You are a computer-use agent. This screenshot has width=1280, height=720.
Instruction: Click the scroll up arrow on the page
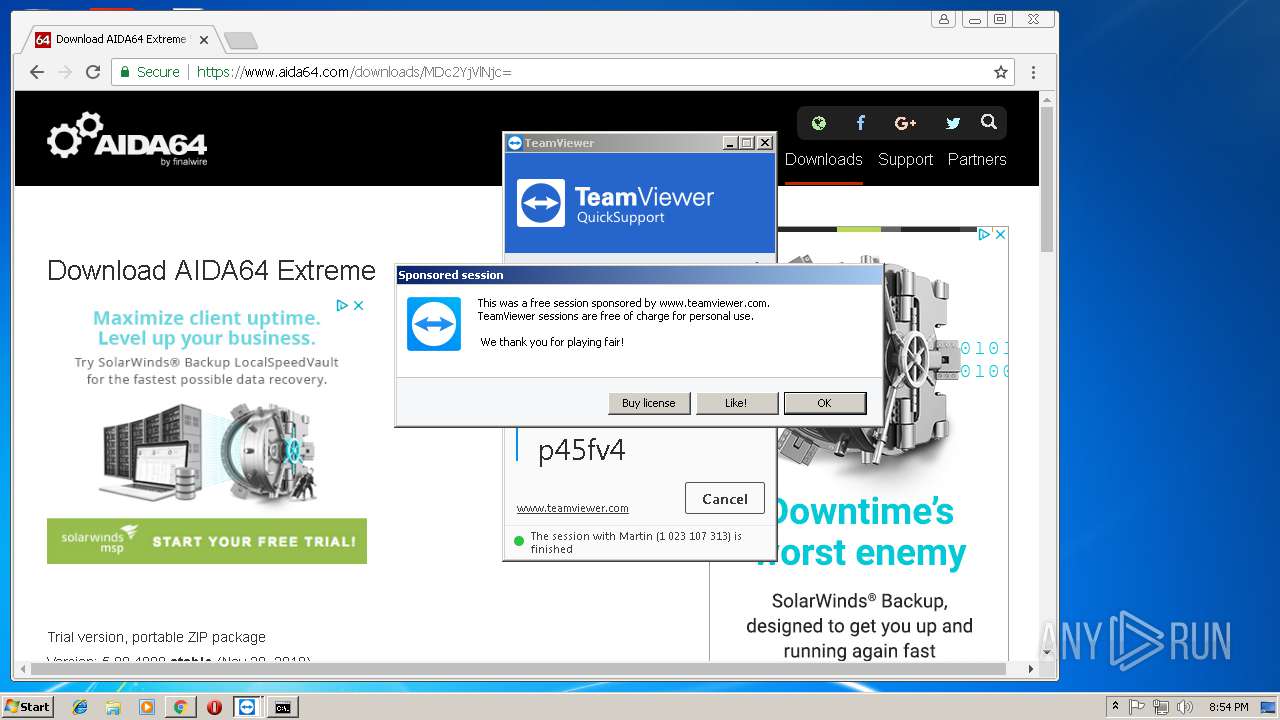click(1047, 99)
